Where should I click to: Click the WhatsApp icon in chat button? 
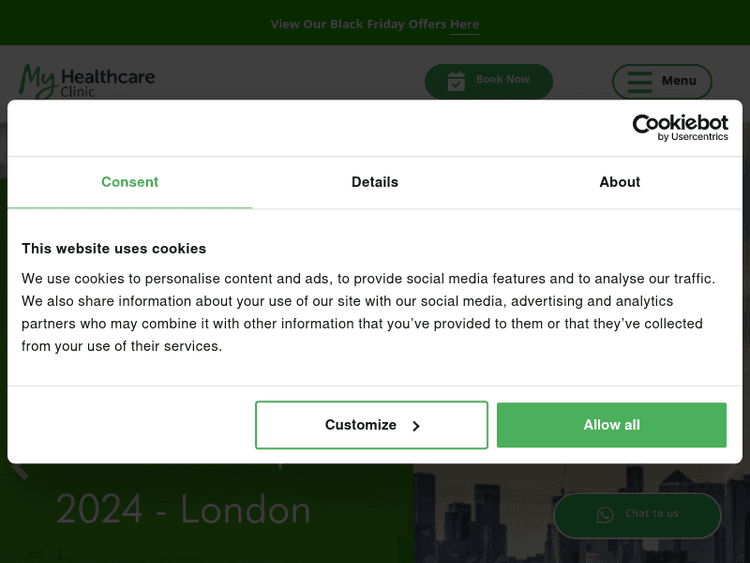[605, 515]
